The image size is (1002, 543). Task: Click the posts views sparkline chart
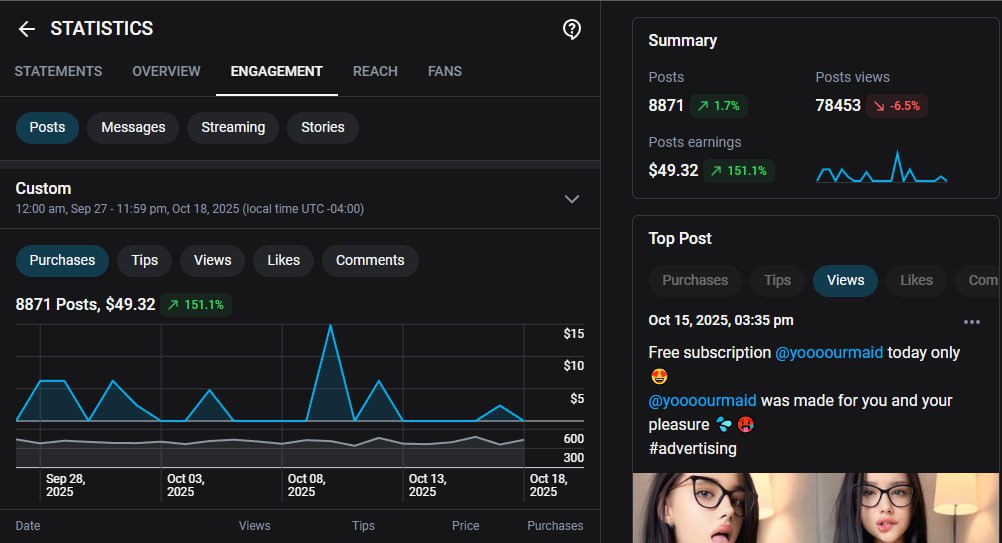coord(881,168)
